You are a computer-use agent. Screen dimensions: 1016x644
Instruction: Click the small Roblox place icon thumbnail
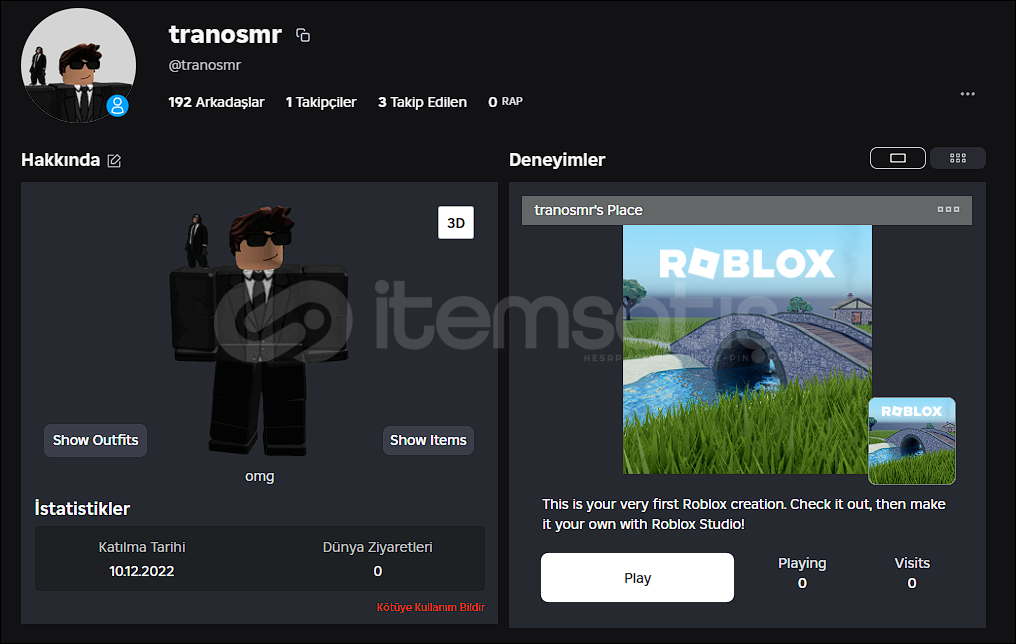[912, 441]
